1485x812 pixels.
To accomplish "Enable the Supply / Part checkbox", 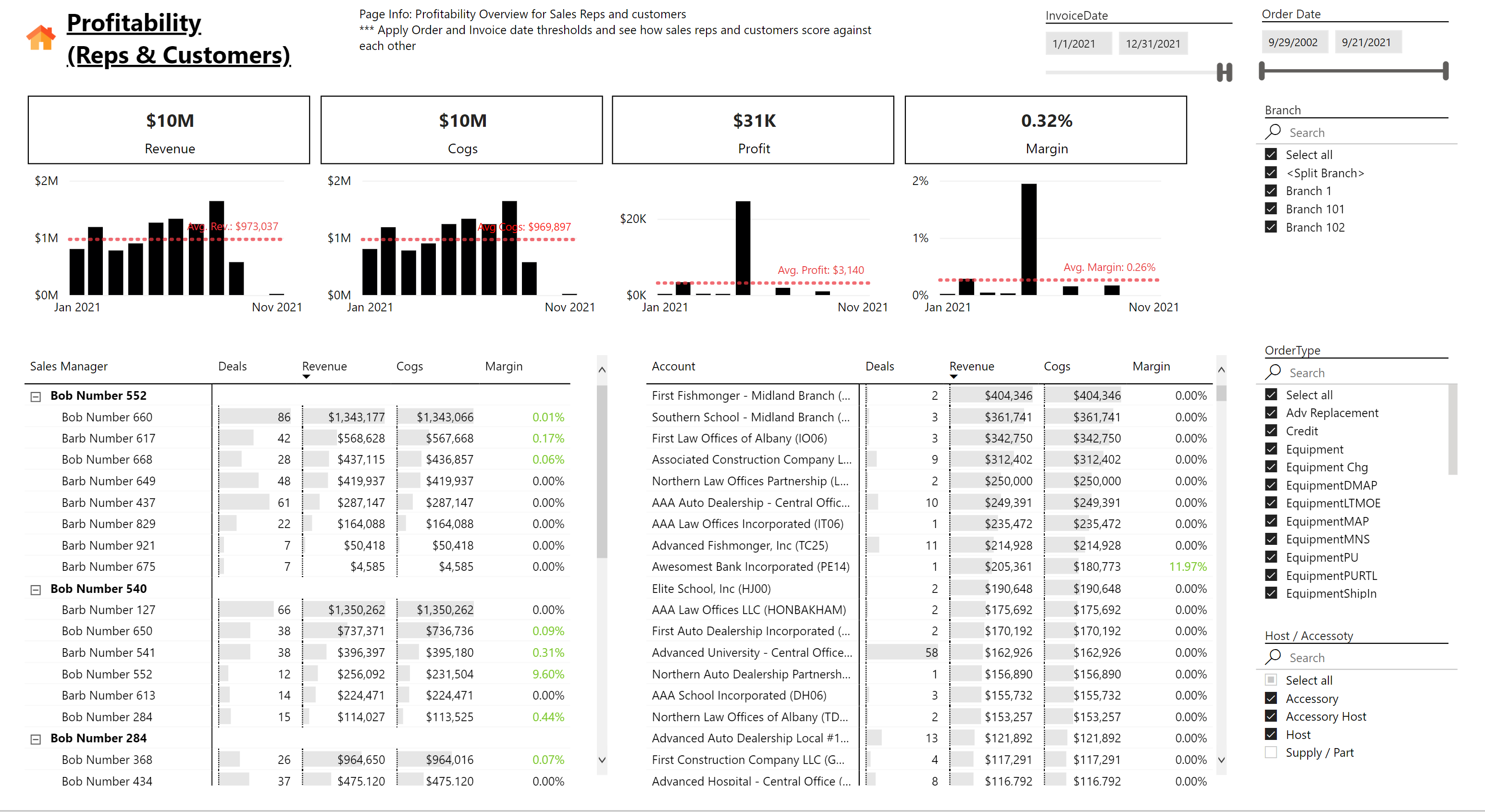I will [x=1271, y=752].
